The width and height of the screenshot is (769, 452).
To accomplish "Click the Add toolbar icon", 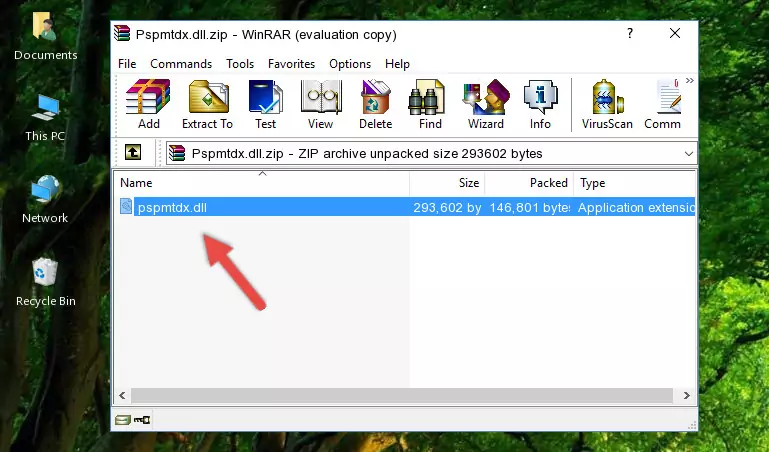I will pyautogui.click(x=148, y=104).
